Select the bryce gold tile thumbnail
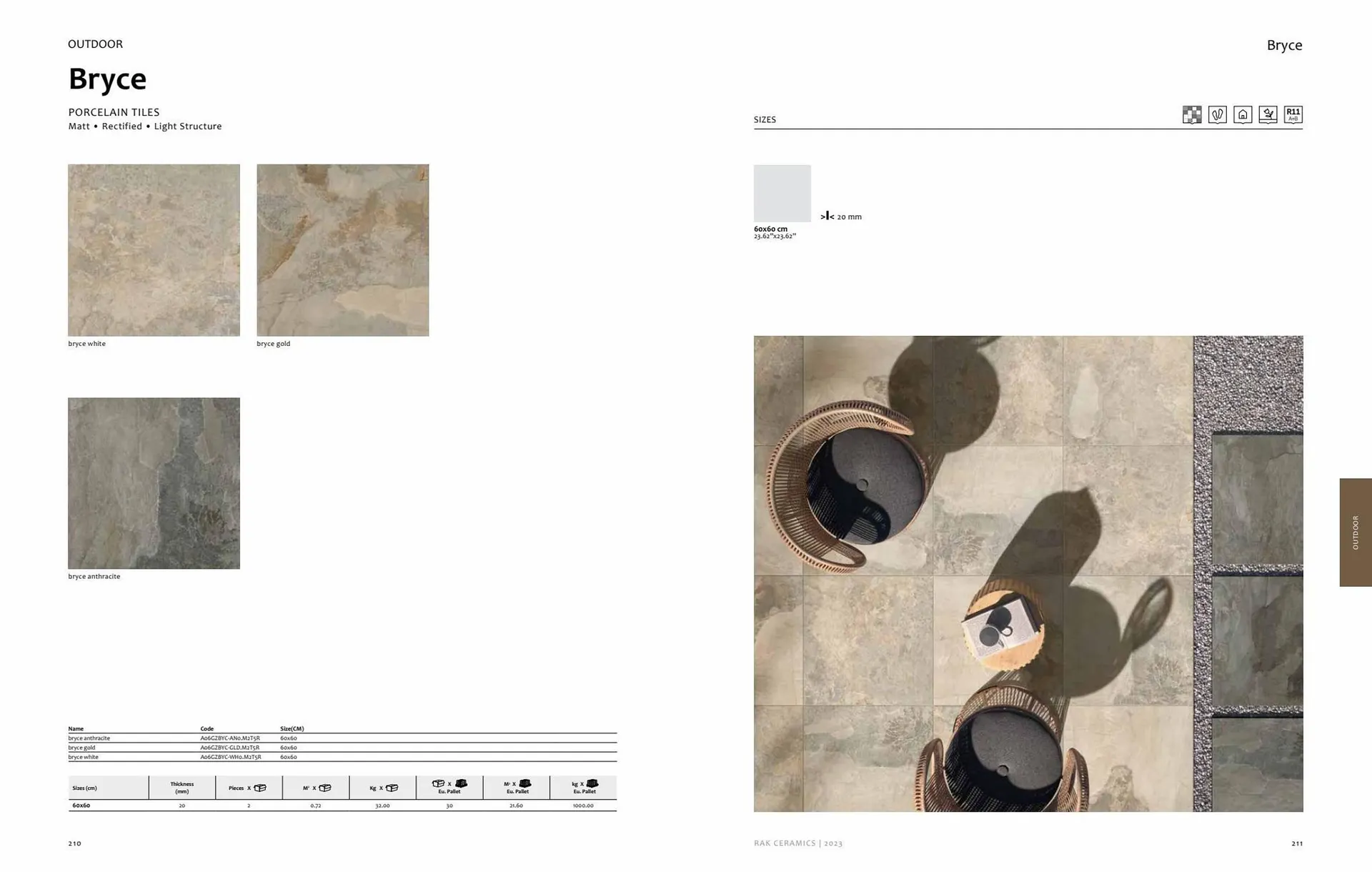The width and height of the screenshot is (1372, 872). point(342,249)
